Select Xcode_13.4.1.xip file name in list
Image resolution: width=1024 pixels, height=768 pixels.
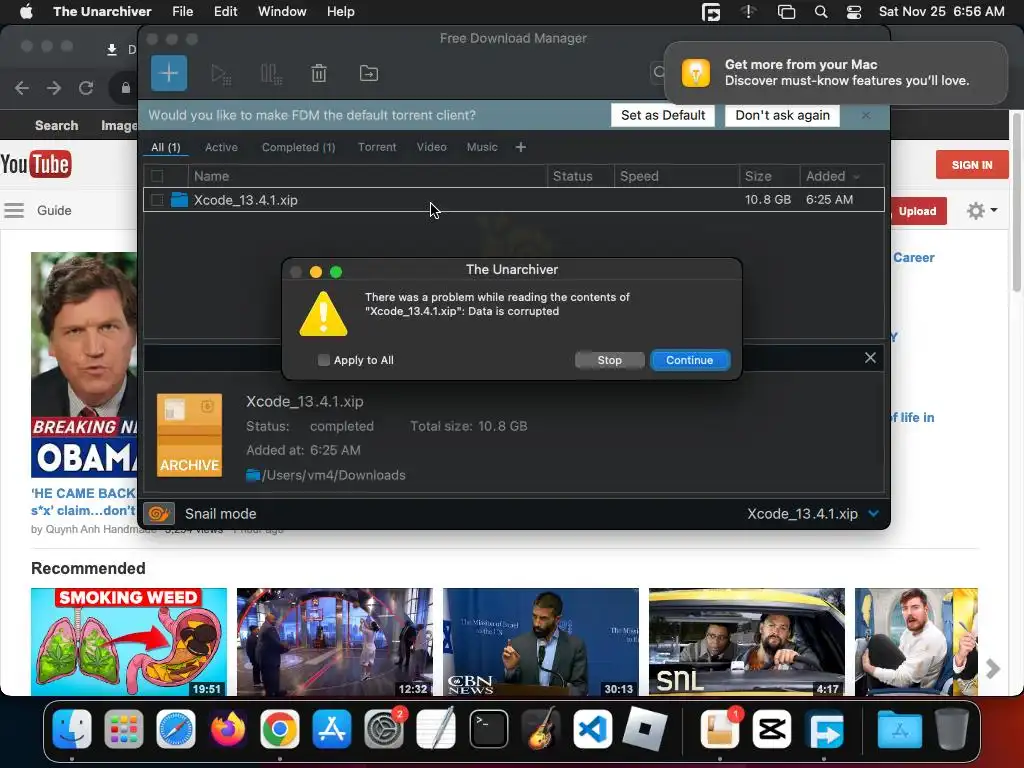coord(246,200)
